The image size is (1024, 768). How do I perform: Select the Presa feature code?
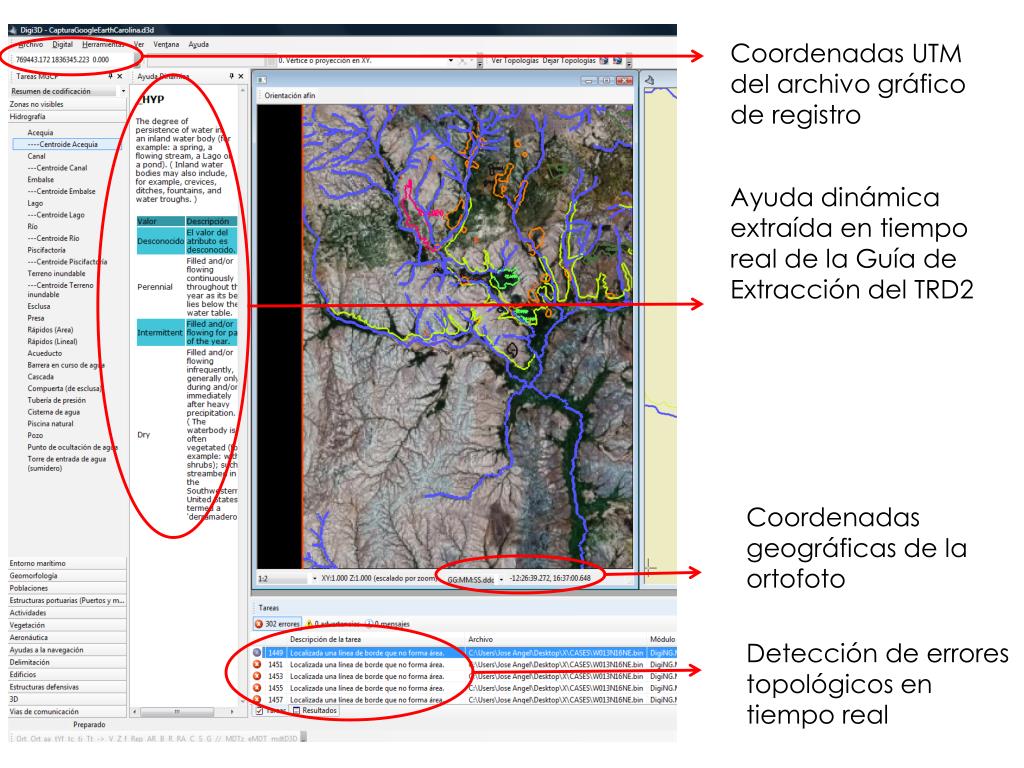click(36, 318)
